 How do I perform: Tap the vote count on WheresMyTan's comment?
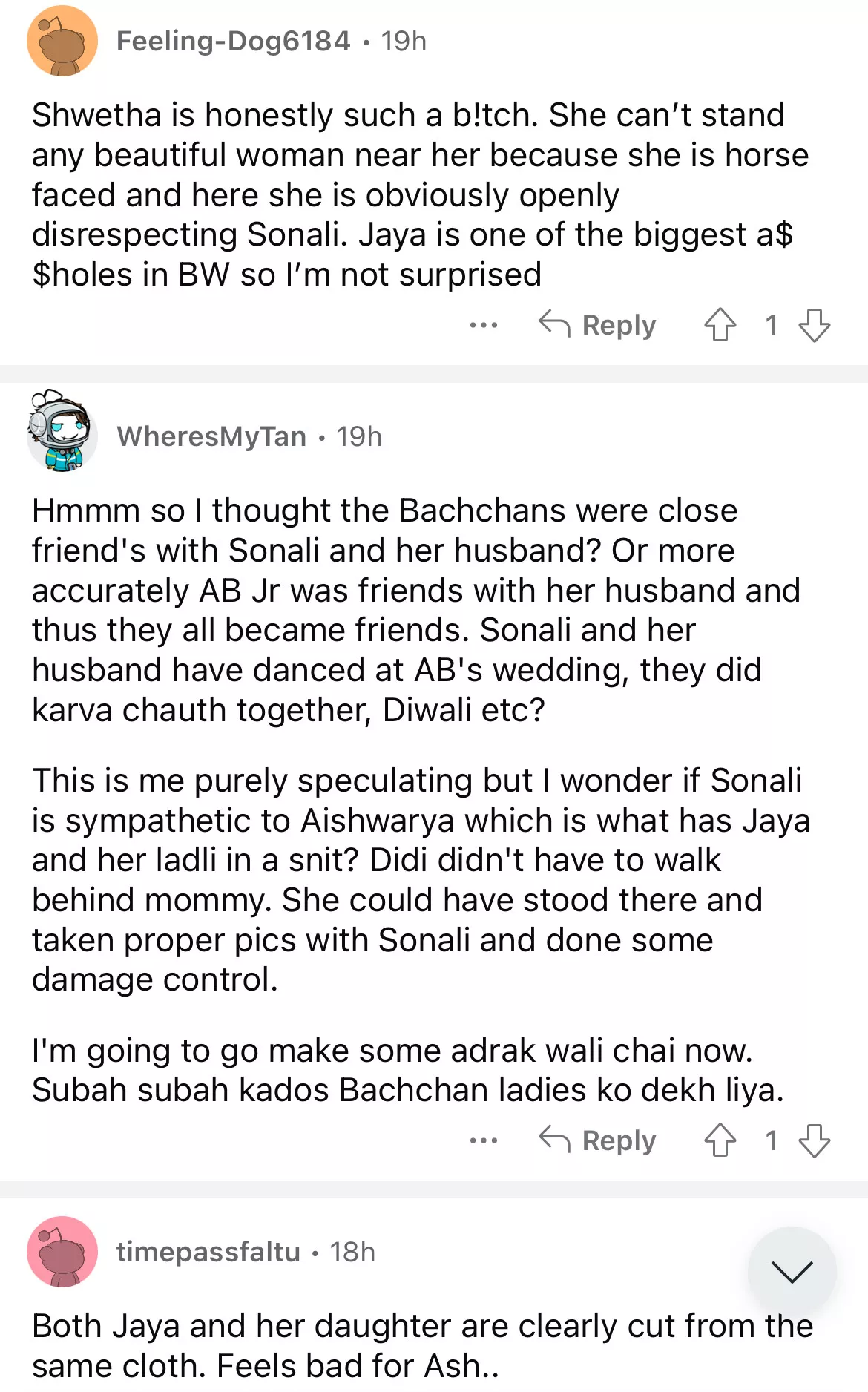[772, 1140]
